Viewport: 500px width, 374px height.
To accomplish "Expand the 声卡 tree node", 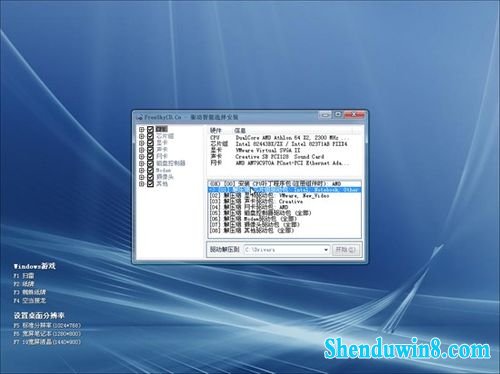I will coord(142,150).
